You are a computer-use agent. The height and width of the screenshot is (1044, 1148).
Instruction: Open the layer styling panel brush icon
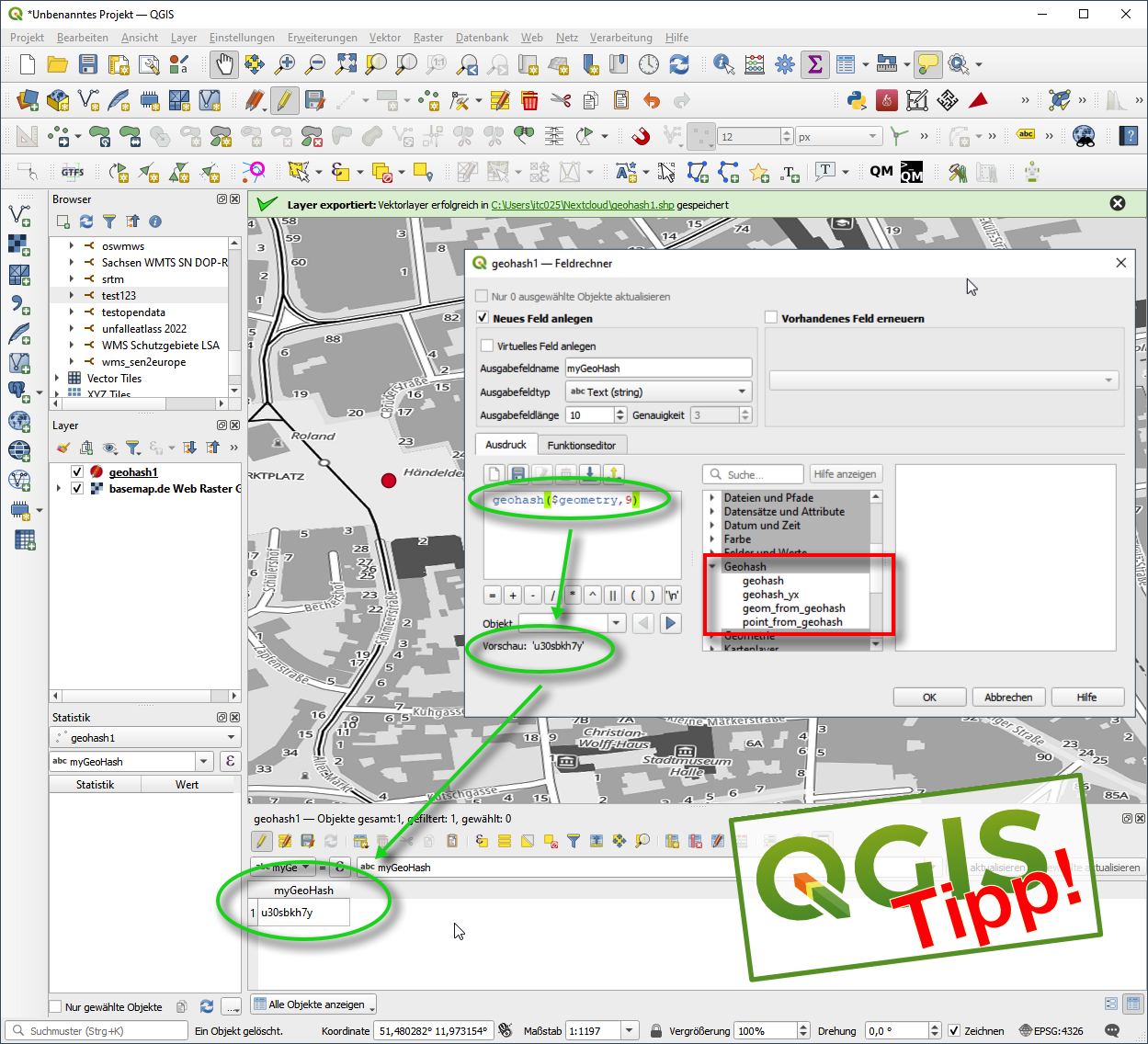pyautogui.click(x=63, y=448)
